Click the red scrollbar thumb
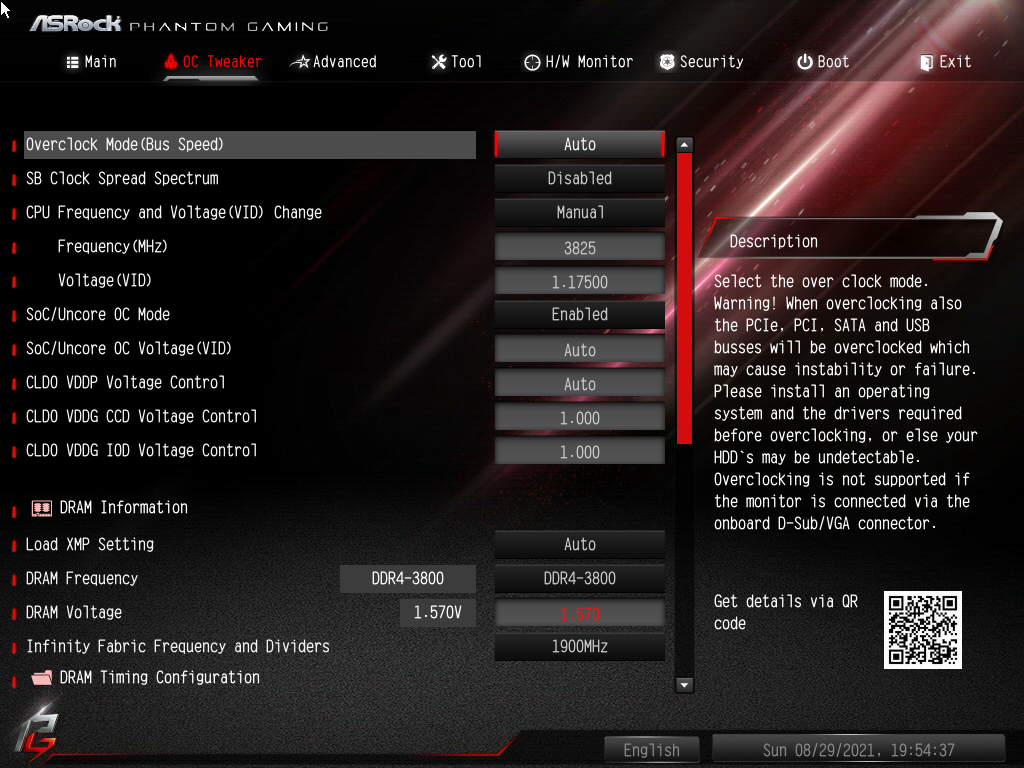Image resolution: width=1024 pixels, height=768 pixels. (x=684, y=298)
